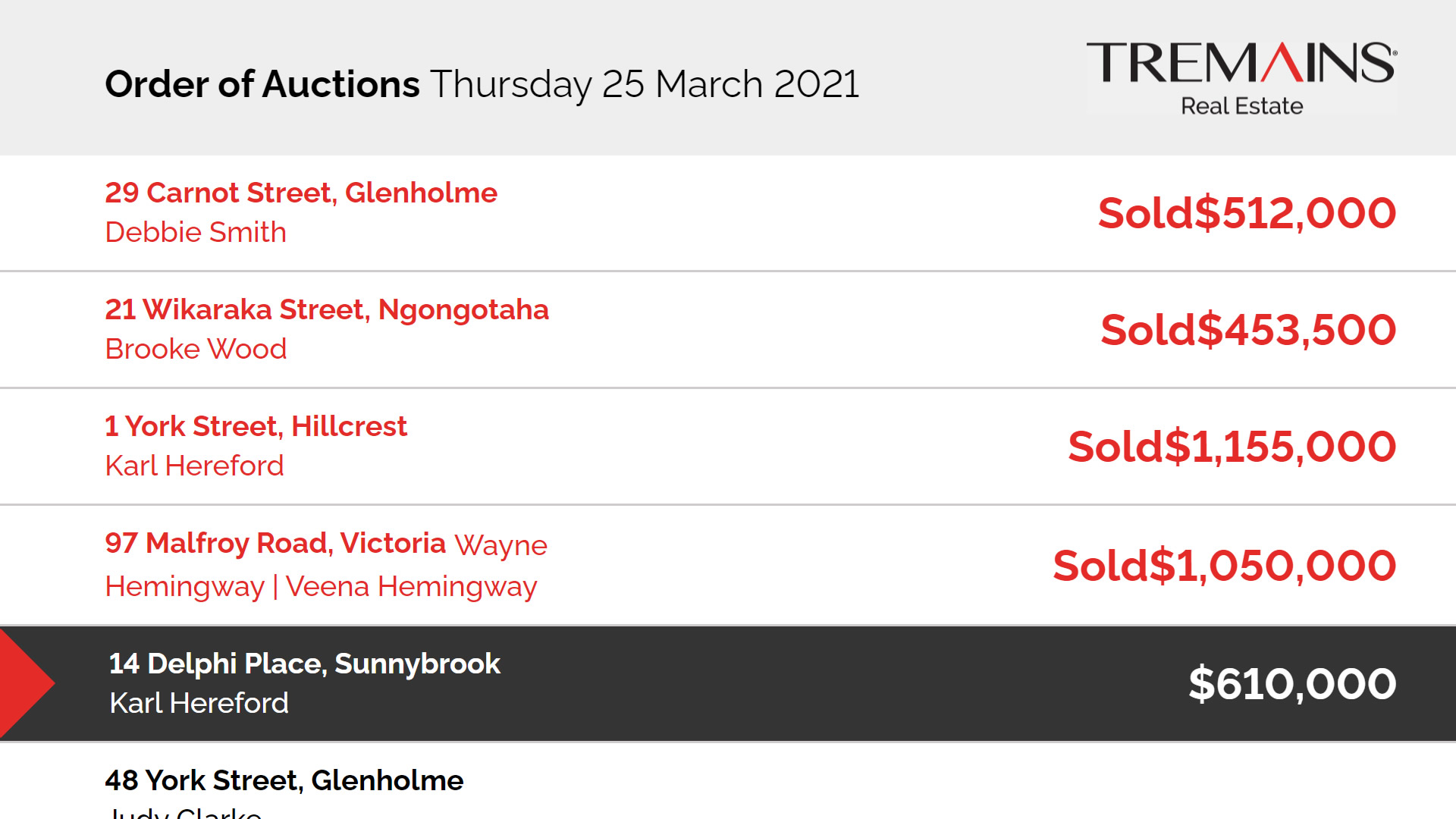Screen dimensions: 1456x819
Task: Open the 1 York Street, Hillcrest listing
Action: [x=256, y=426]
